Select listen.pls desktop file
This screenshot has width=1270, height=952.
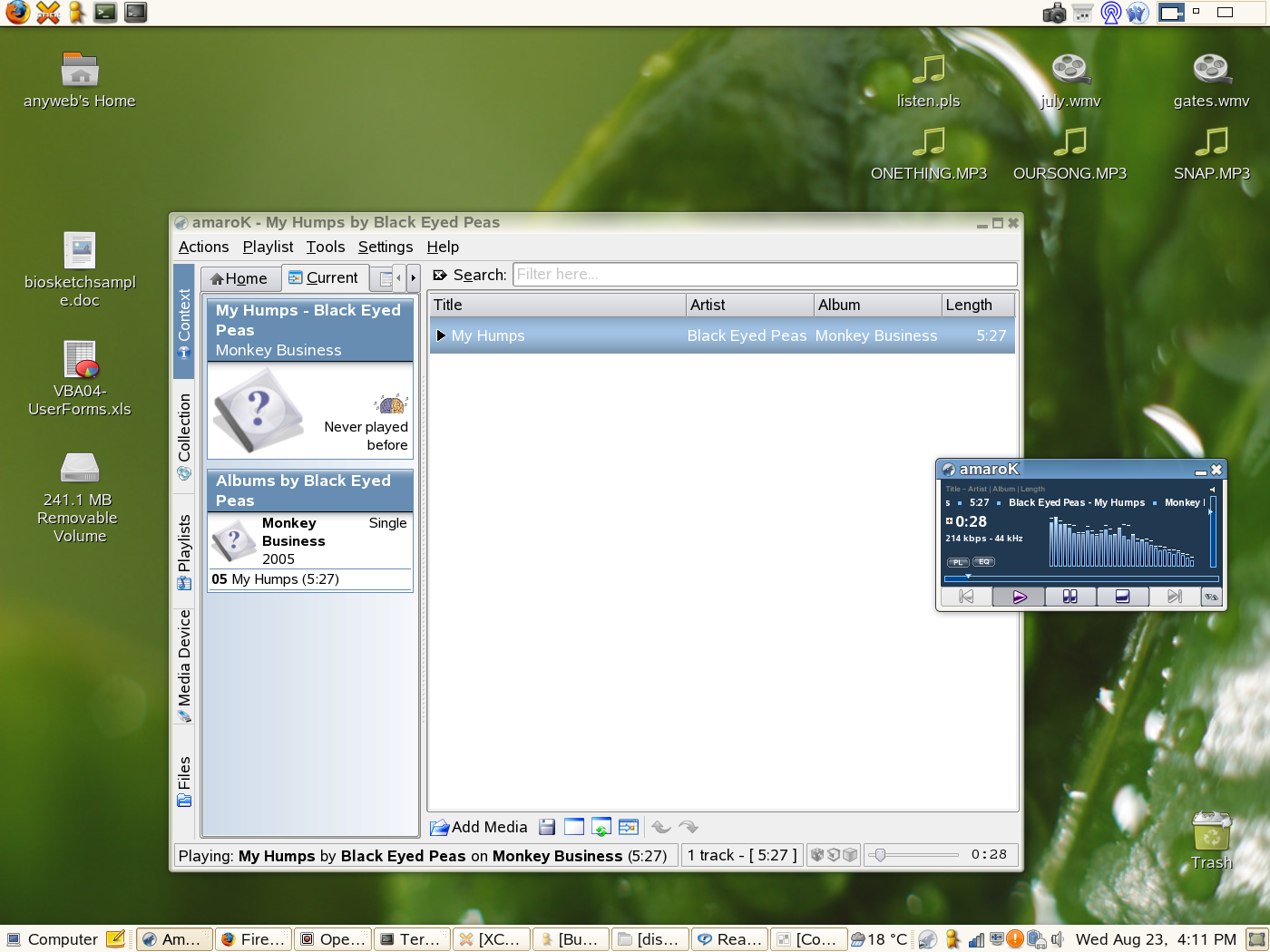point(928,80)
